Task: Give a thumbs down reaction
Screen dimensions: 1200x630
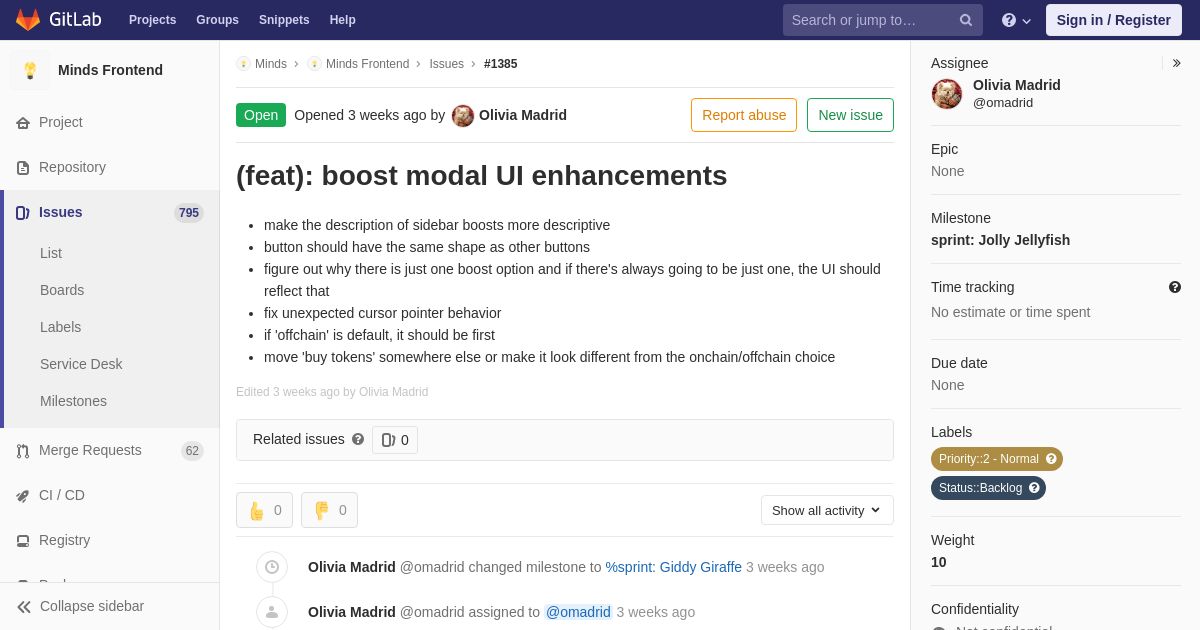Action: pyautogui.click(x=329, y=510)
